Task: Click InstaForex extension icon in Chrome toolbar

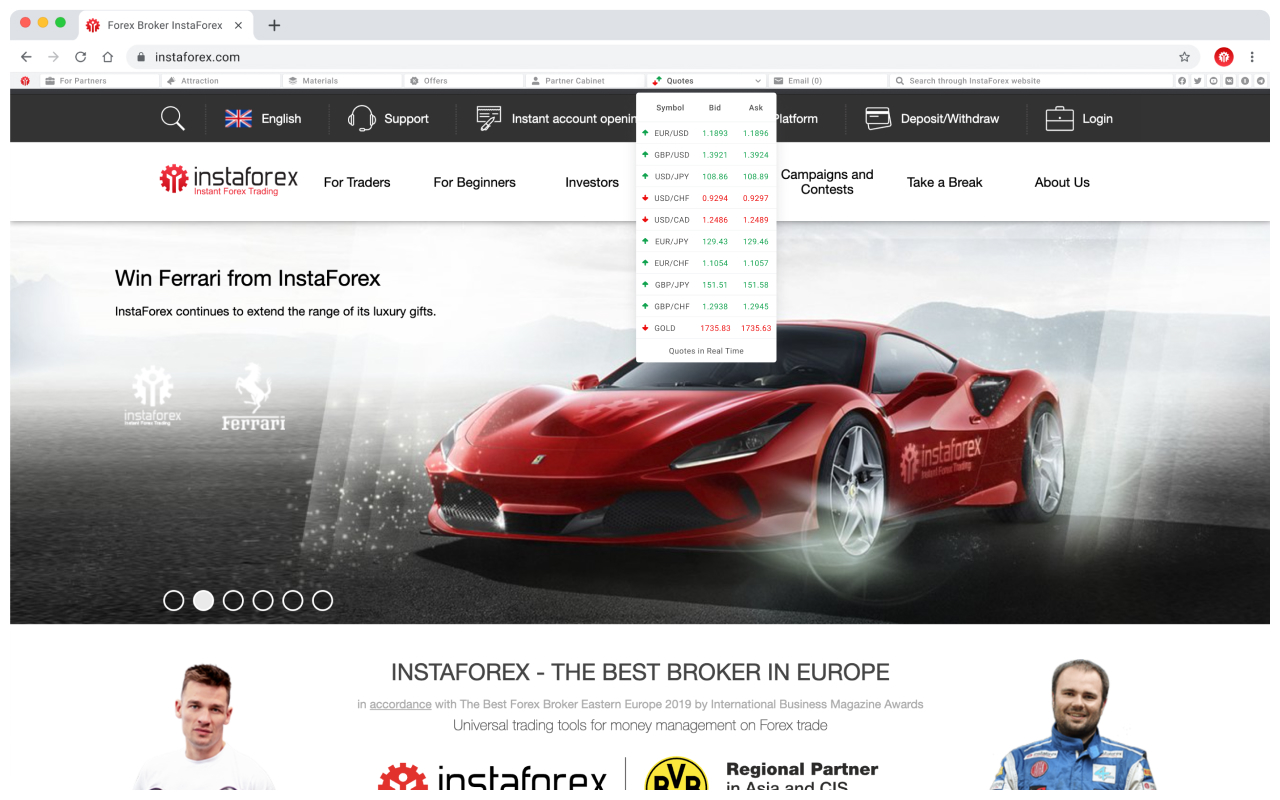Action: click(1224, 57)
